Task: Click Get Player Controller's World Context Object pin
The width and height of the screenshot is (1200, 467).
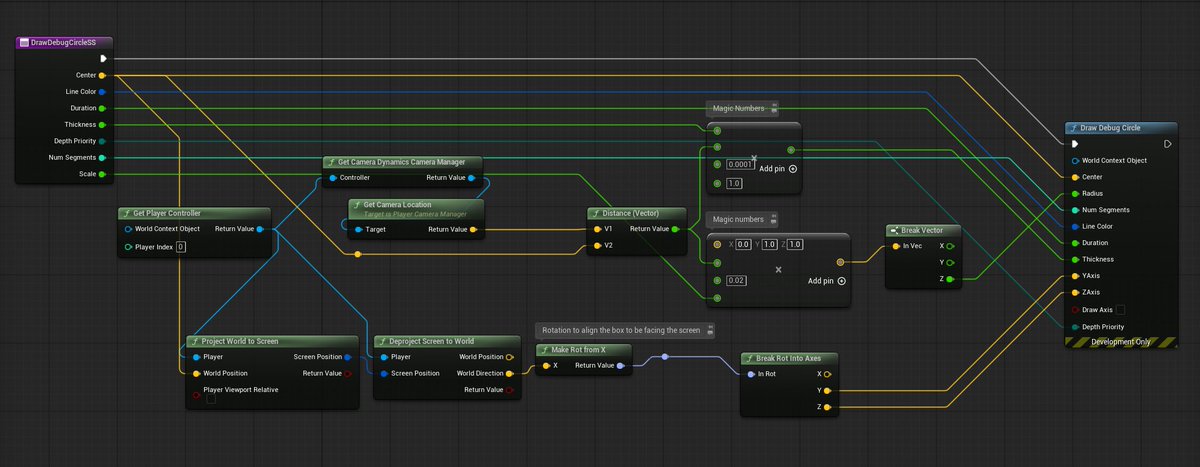Action: (127, 229)
